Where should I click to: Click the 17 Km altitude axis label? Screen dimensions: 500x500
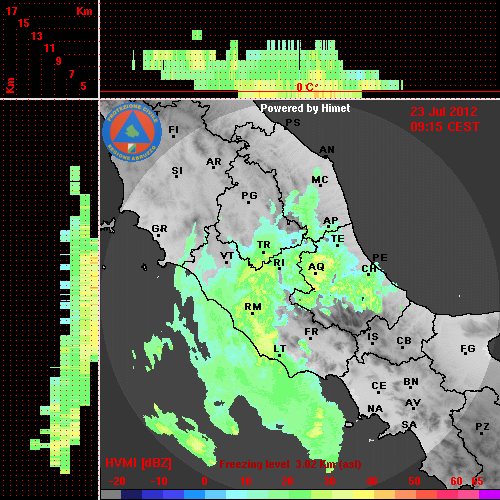(x=11, y=11)
